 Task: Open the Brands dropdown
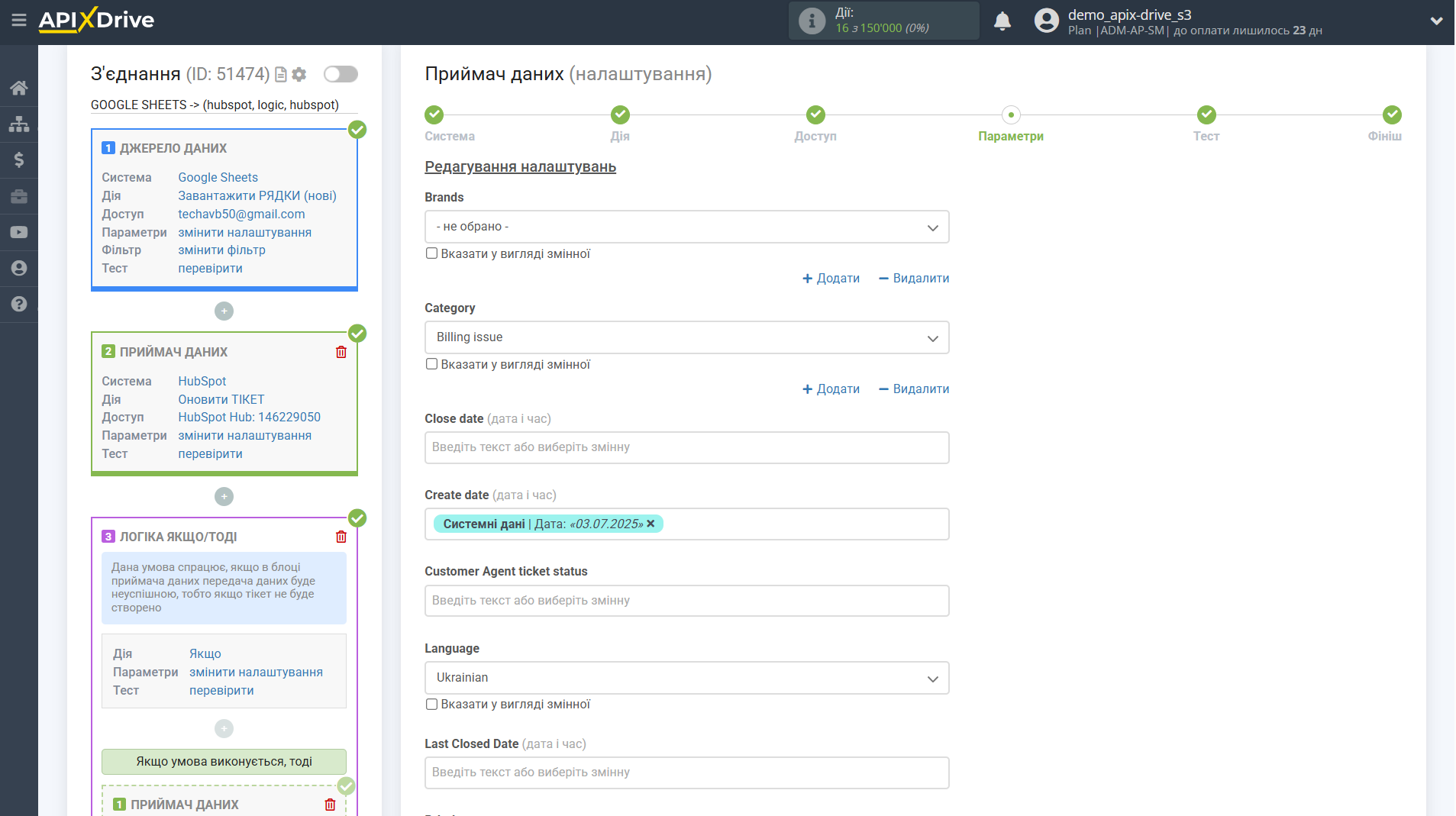pos(686,227)
